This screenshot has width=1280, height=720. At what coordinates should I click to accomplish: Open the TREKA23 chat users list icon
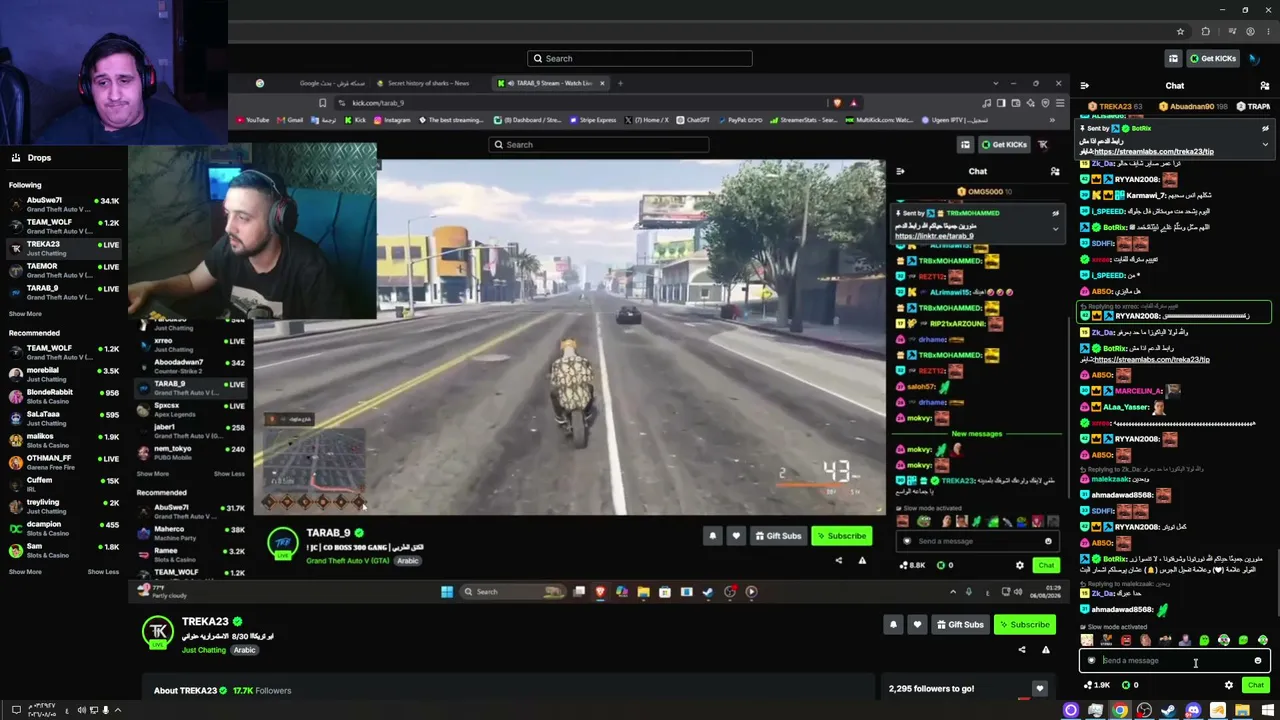[1265, 86]
